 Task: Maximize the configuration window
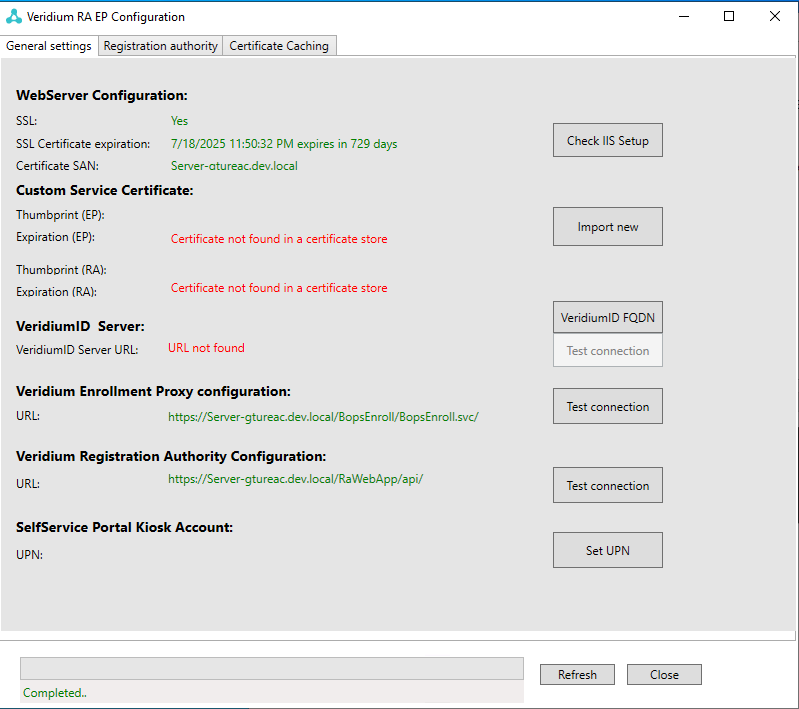[729, 17]
